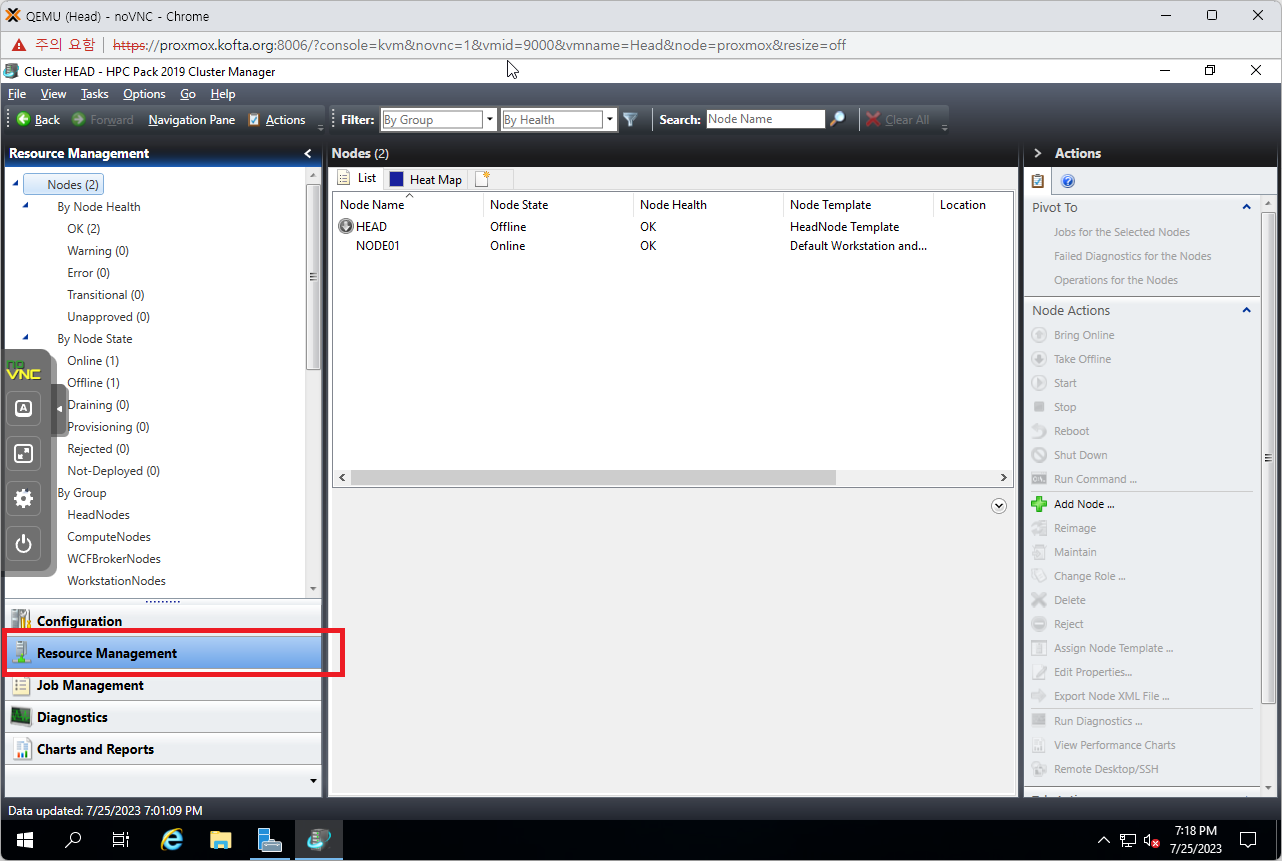Switch to the Heat Map tab

click(x=426, y=179)
